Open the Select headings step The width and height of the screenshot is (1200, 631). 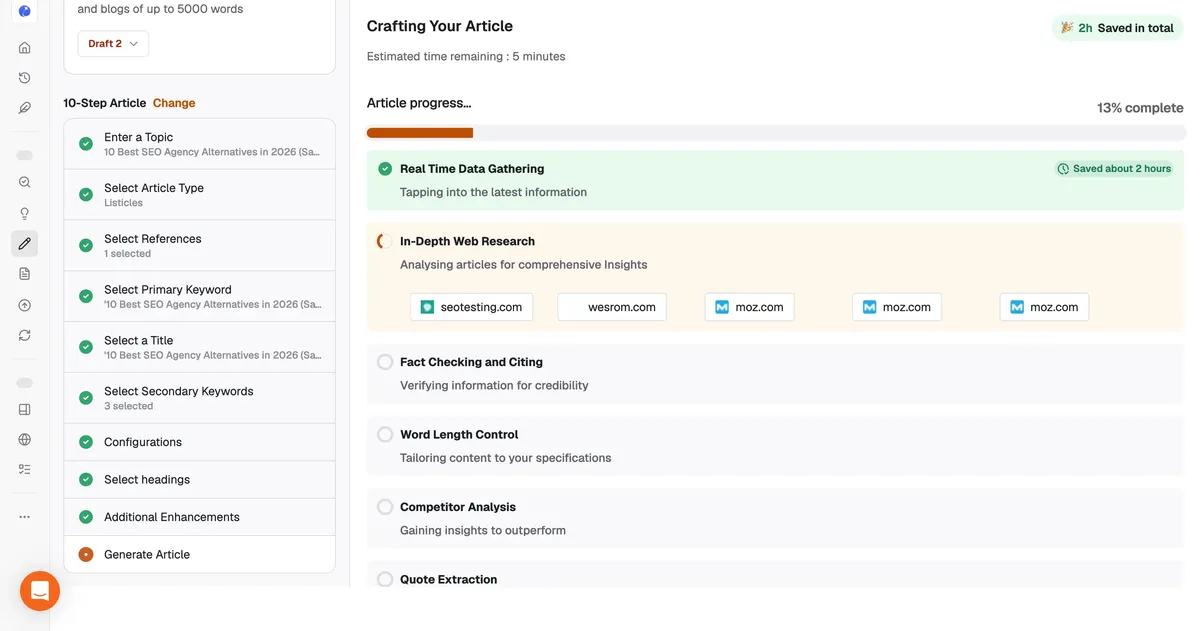(x=200, y=480)
